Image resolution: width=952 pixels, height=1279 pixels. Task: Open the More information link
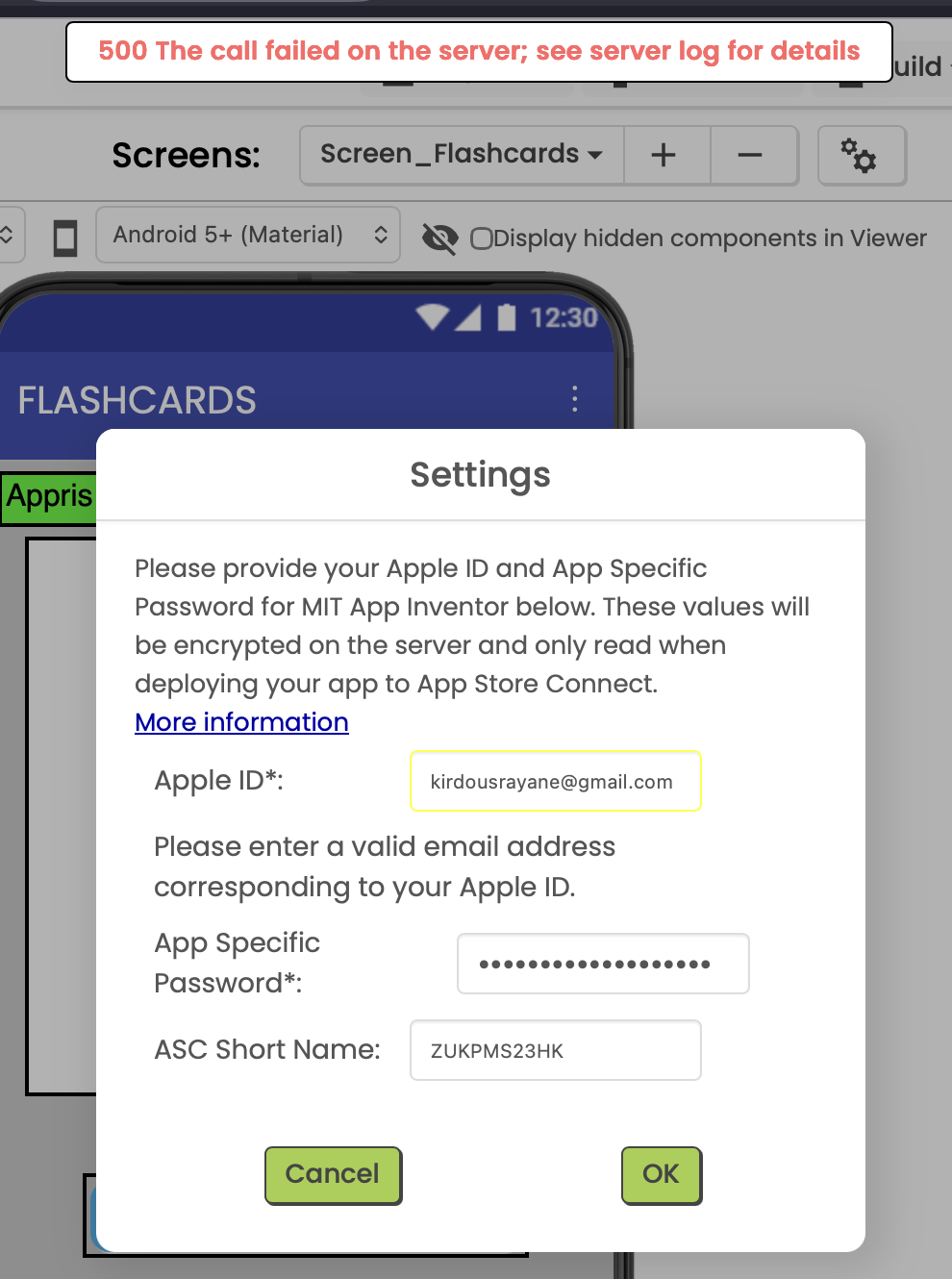[x=241, y=722]
